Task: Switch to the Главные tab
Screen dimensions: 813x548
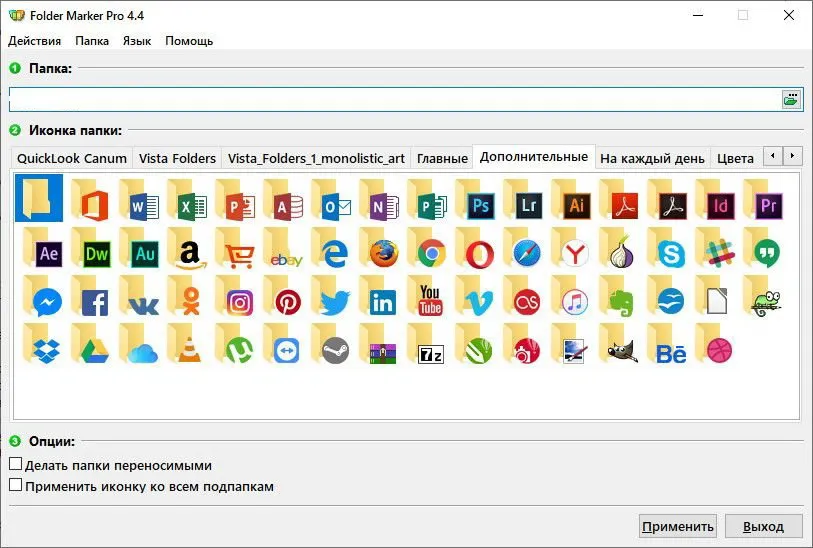Action: pyautogui.click(x=442, y=158)
